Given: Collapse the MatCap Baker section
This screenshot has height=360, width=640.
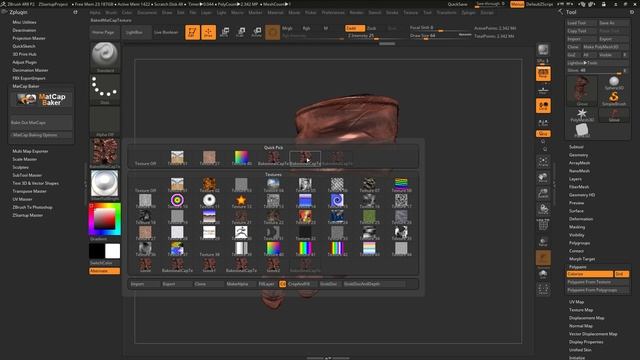Looking at the screenshot, I should pyautogui.click(x=26, y=86).
